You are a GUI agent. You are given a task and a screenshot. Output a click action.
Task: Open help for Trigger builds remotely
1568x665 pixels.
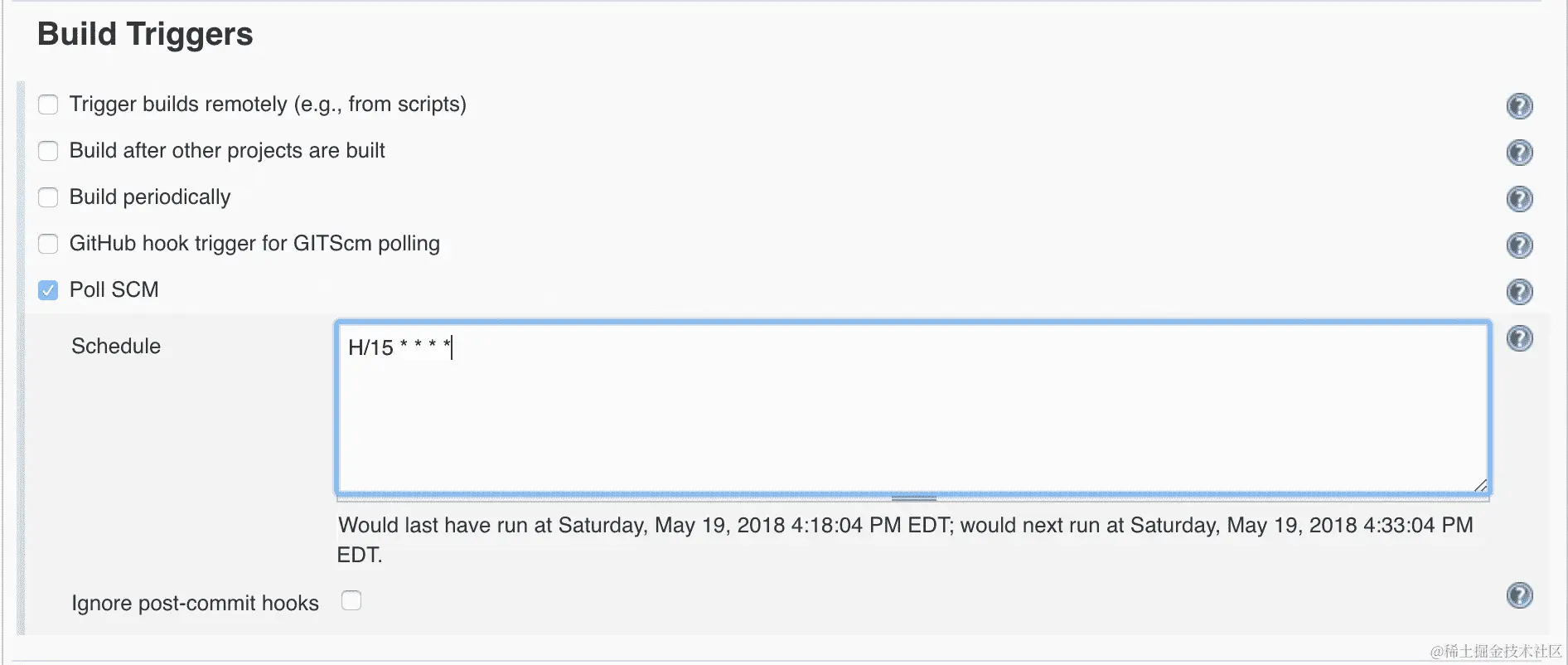point(1519,106)
